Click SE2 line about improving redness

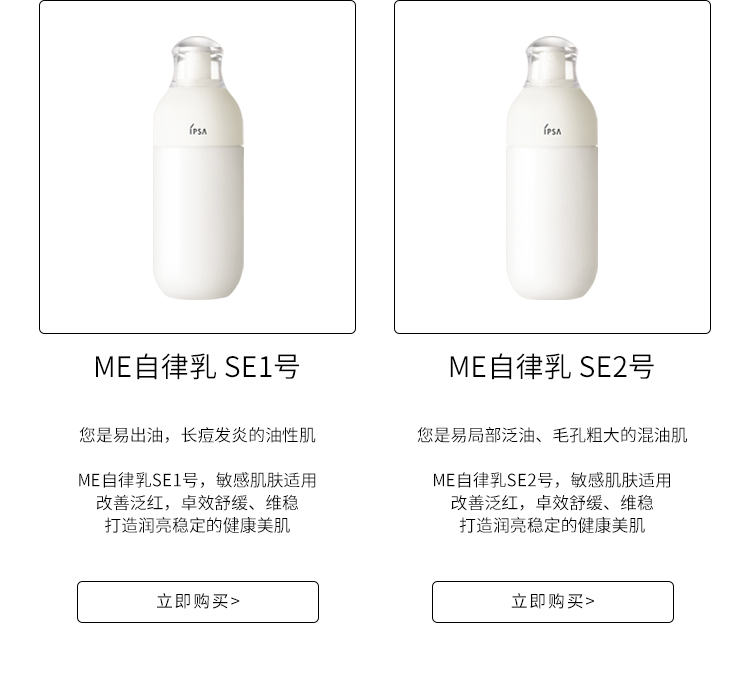point(552,503)
